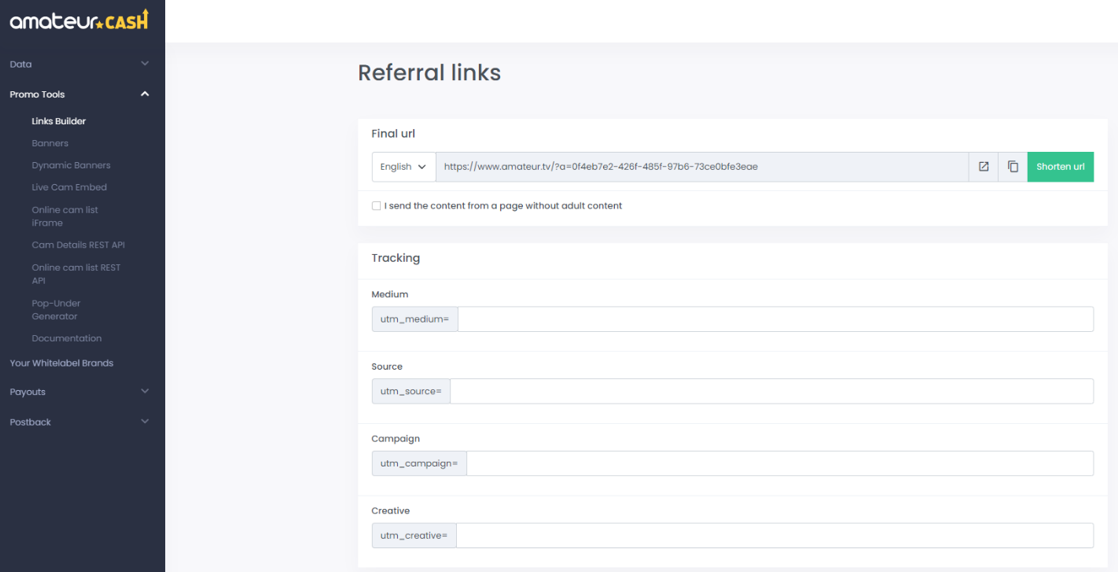This screenshot has width=1120, height=572.
Task: Click the Source field label
Action: [387, 366]
